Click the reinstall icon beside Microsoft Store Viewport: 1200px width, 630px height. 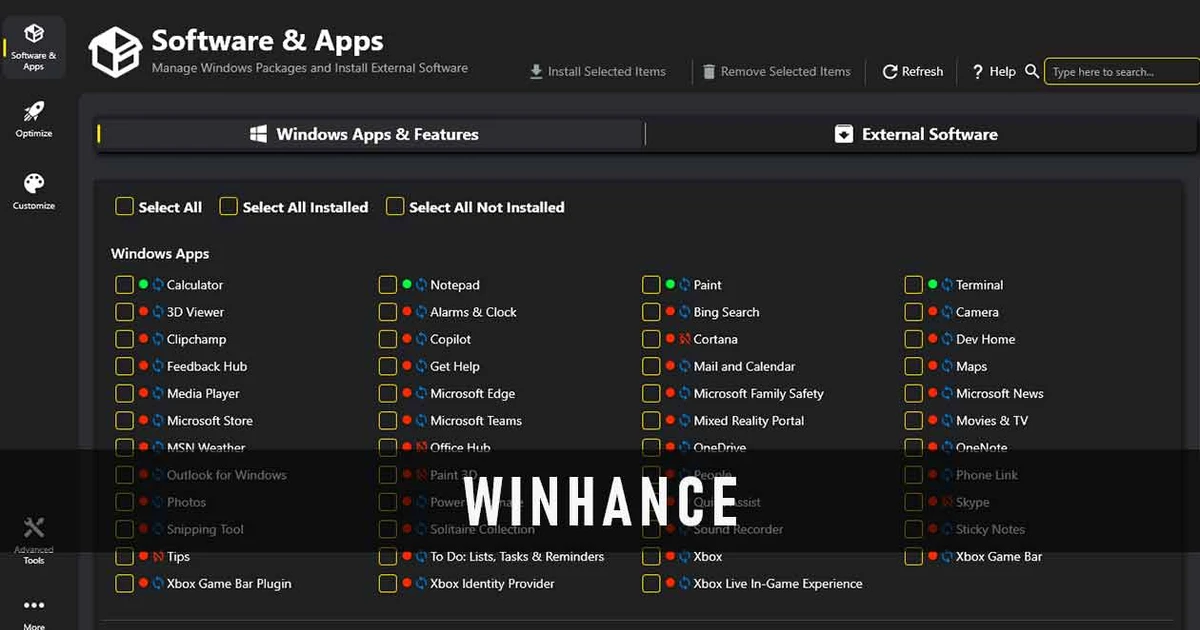(x=158, y=421)
